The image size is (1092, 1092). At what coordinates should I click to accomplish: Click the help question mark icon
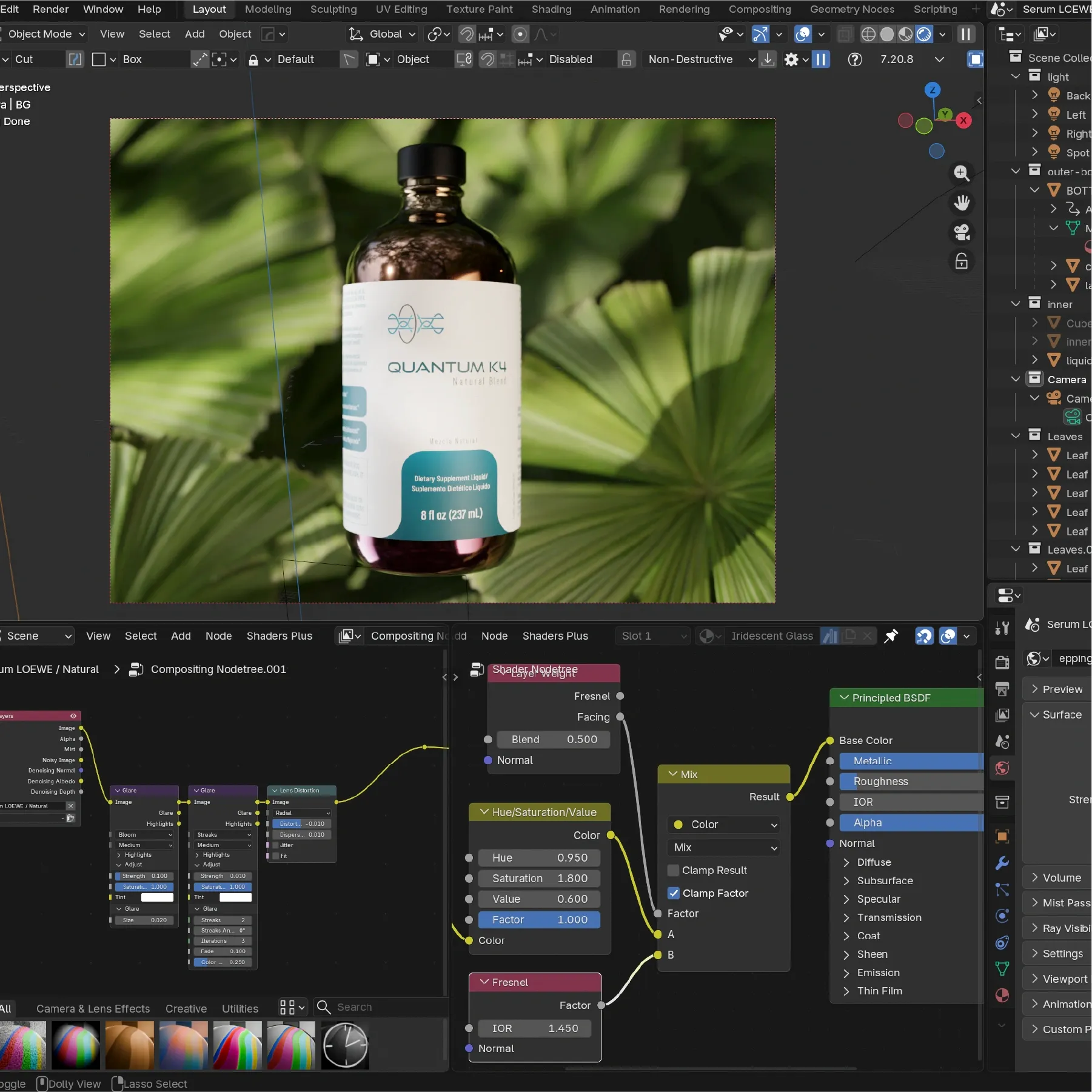click(x=854, y=59)
